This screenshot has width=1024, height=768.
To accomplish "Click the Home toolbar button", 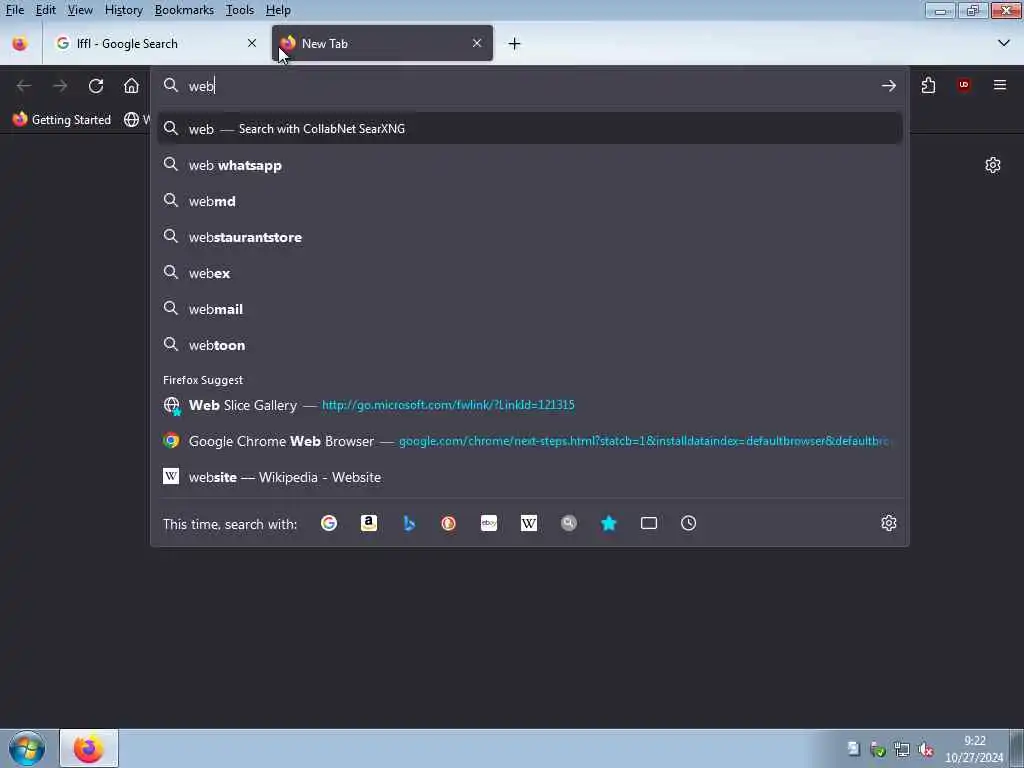I will click(x=131, y=86).
